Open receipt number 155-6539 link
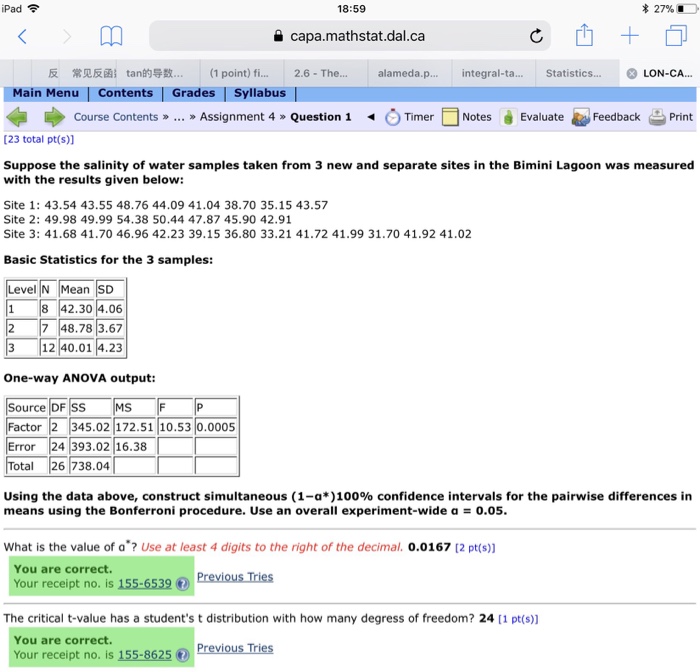700x672 pixels. pyautogui.click(x=145, y=584)
